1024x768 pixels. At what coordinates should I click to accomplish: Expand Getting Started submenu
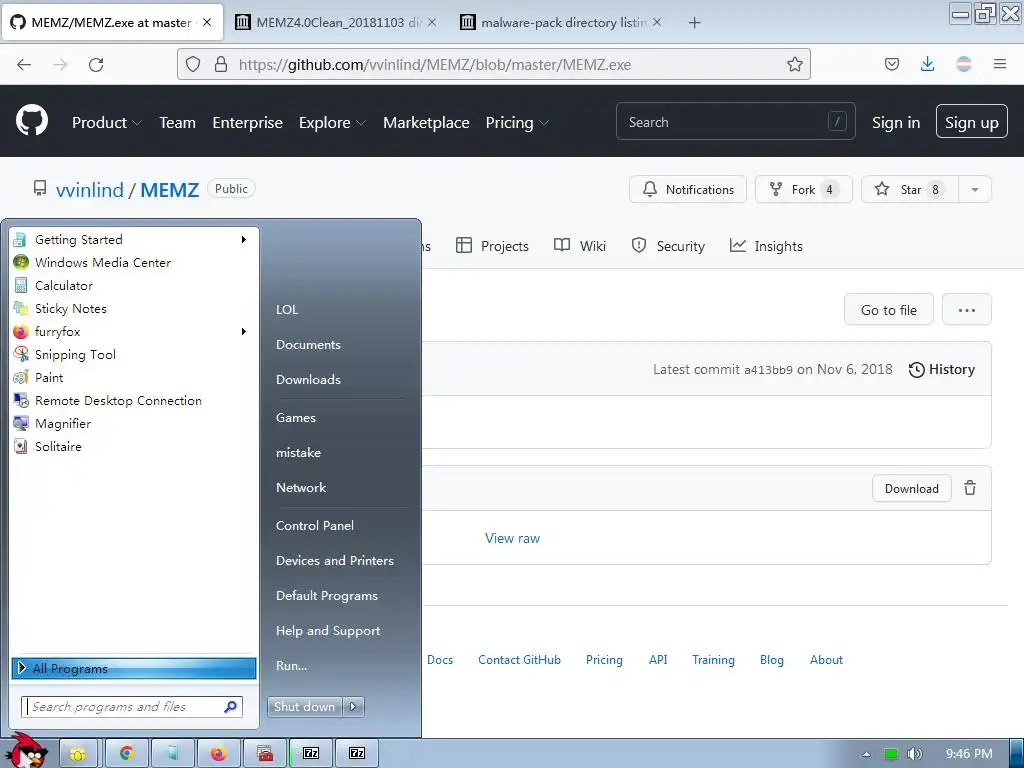pyautogui.click(x=244, y=240)
